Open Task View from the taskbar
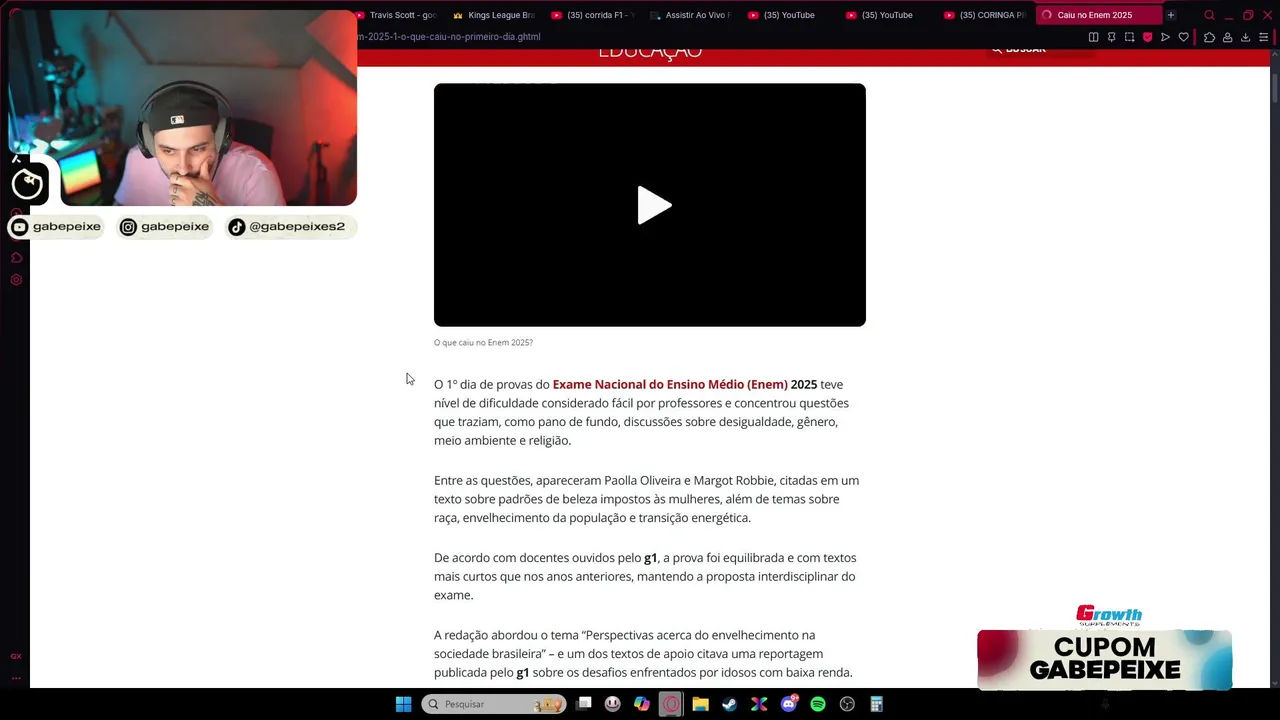 [584, 704]
